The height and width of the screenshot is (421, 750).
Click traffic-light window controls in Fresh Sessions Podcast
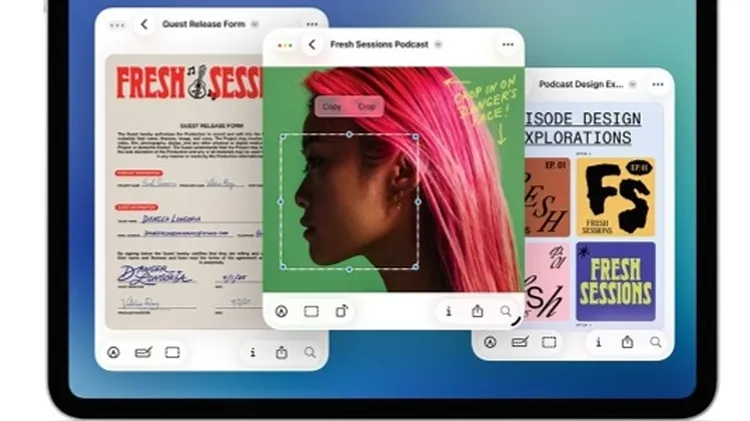pyautogui.click(x=285, y=45)
